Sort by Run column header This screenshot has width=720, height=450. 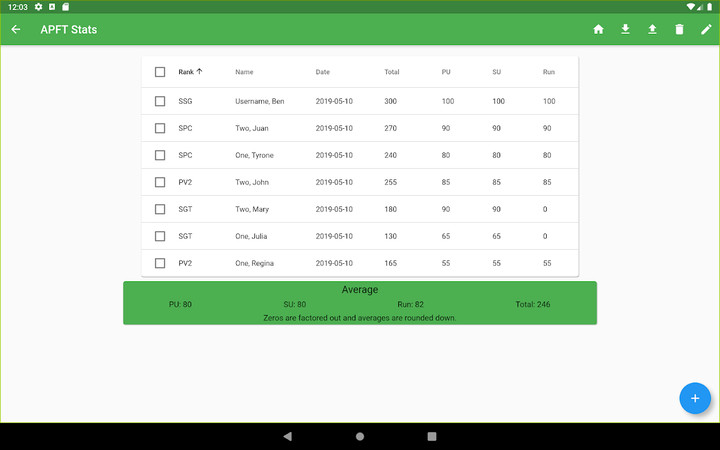coord(548,72)
